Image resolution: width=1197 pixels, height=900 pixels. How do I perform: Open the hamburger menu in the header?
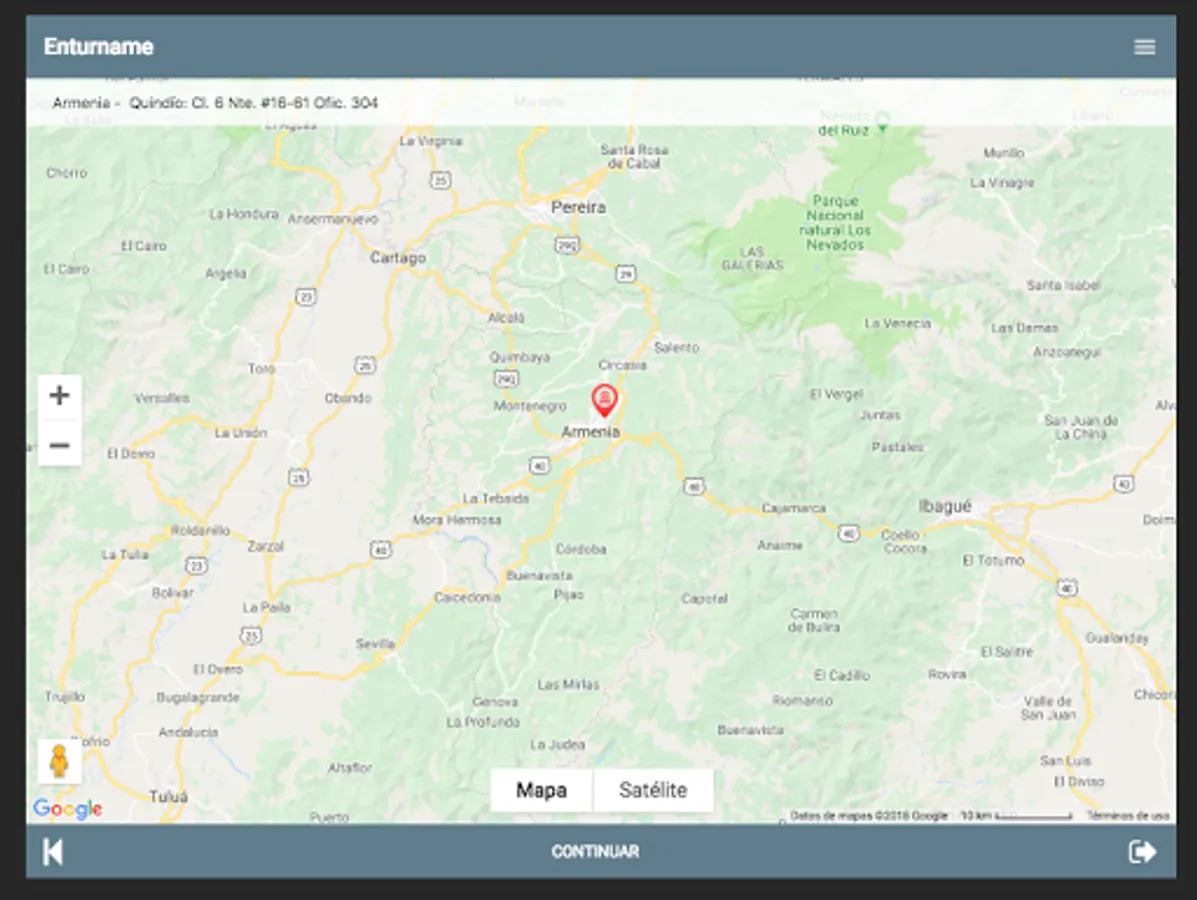1144,47
